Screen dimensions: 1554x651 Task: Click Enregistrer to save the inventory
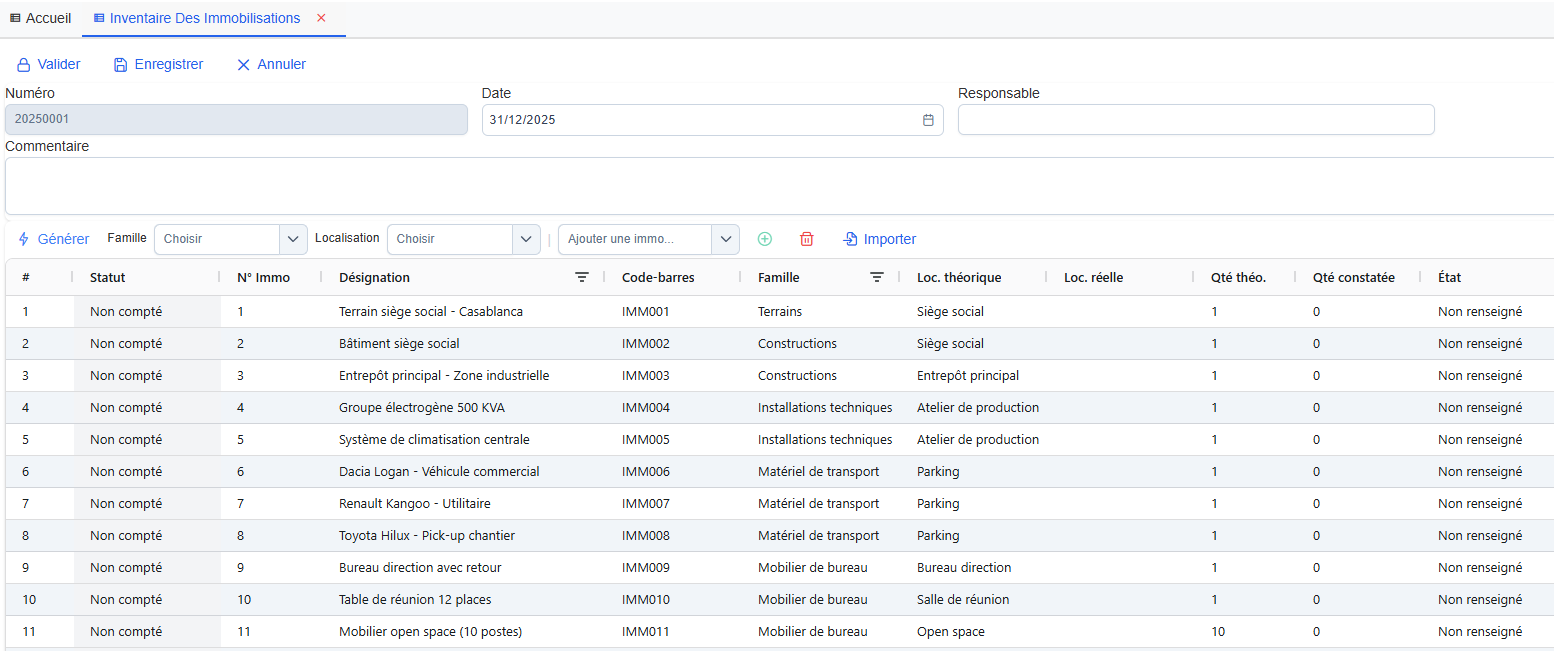point(158,64)
